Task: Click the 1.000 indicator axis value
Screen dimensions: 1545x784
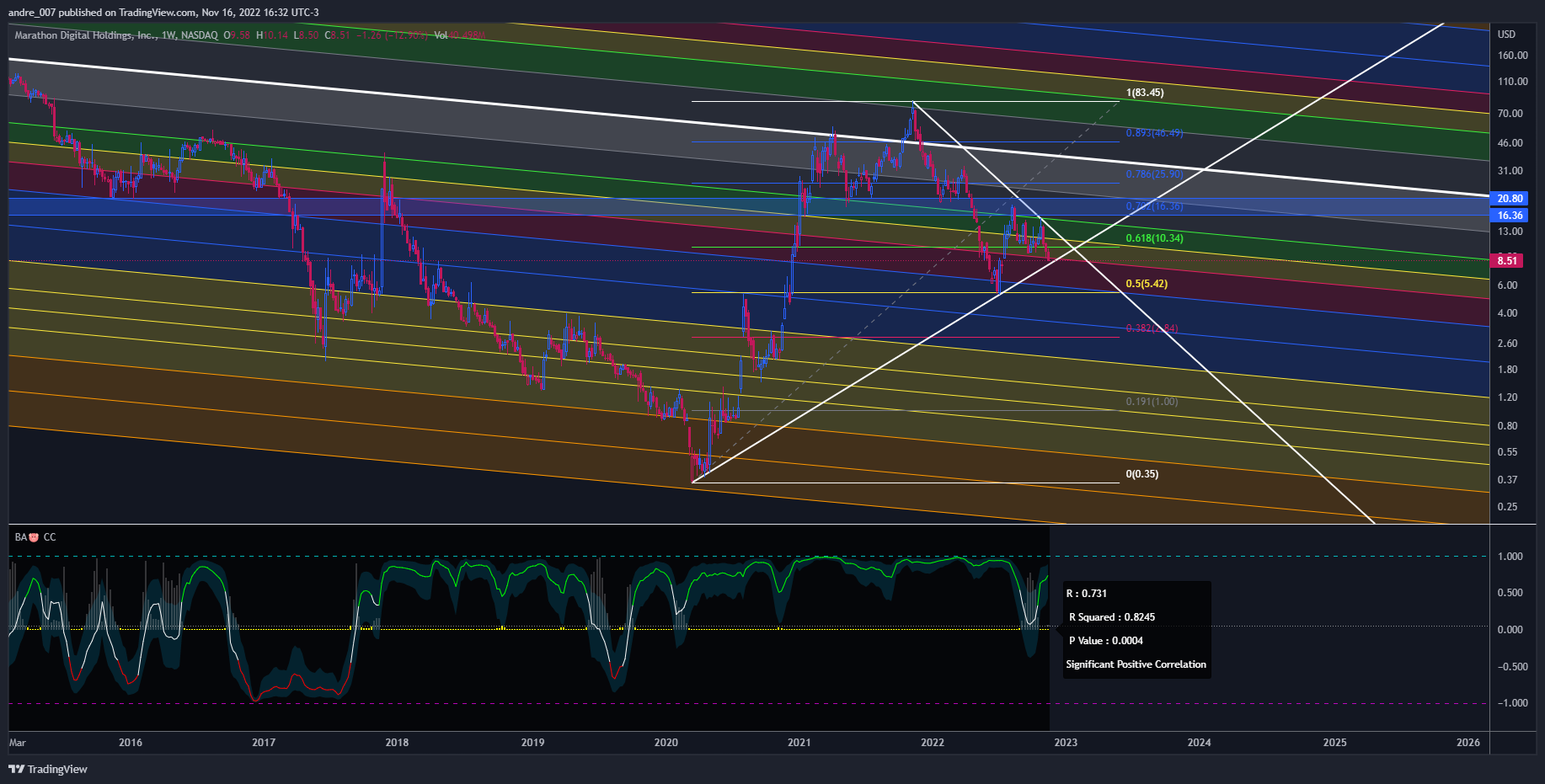Action: click(x=1510, y=557)
